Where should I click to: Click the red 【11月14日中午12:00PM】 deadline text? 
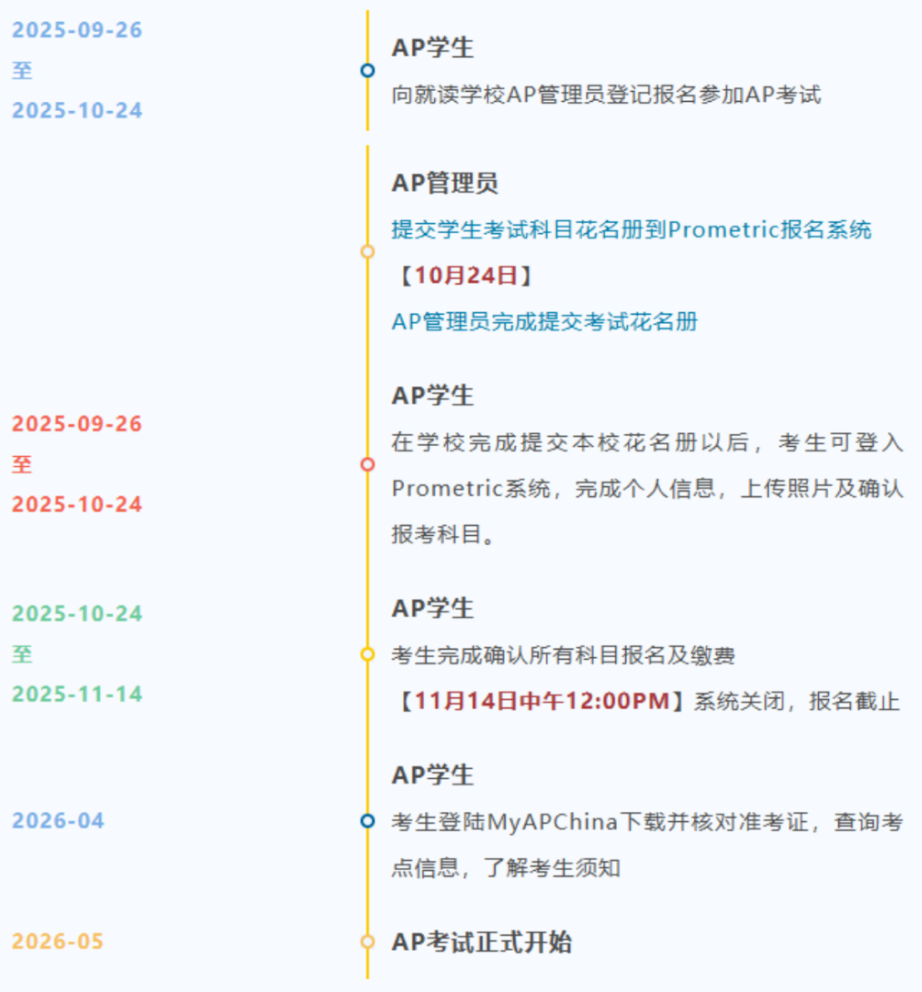pos(542,701)
